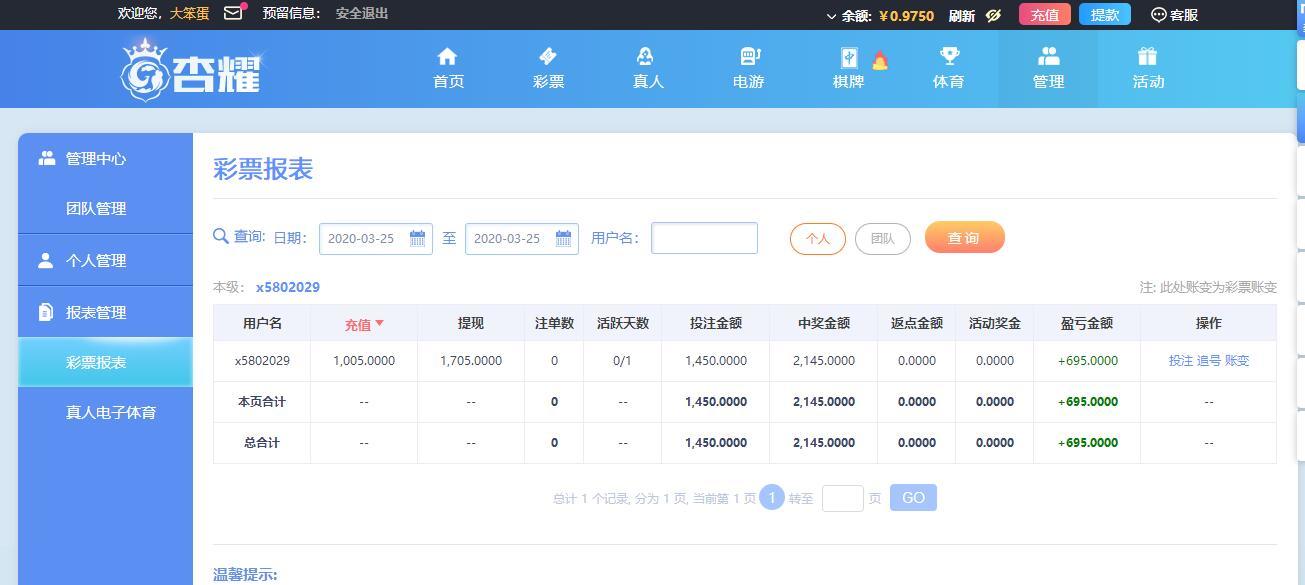Select 个人 filter toggle
Viewport: 1305px width, 585px height.
point(818,239)
